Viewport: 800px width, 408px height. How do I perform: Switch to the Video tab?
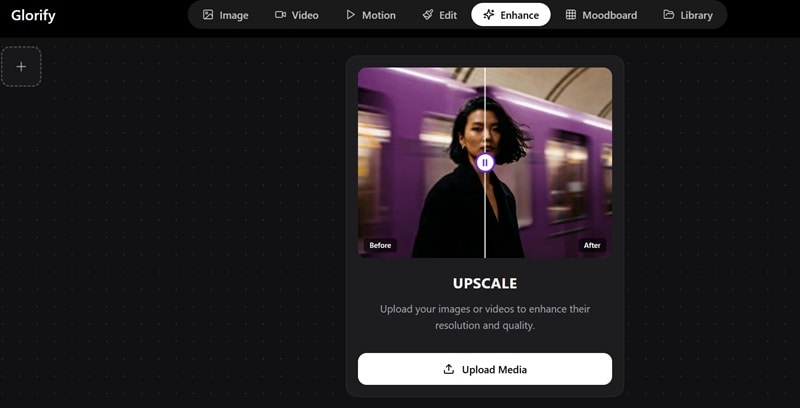click(x=297, y=15)
